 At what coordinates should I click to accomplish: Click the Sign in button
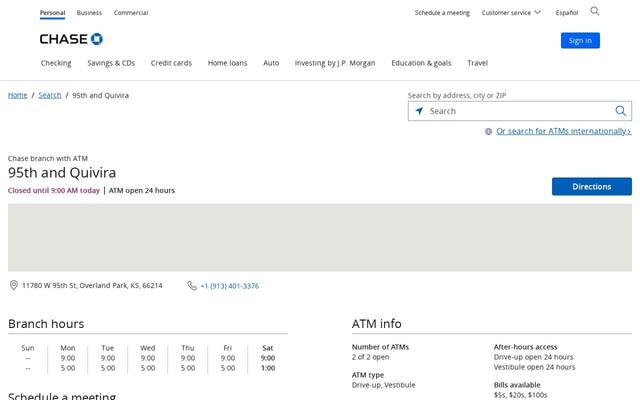pos(580,40)
